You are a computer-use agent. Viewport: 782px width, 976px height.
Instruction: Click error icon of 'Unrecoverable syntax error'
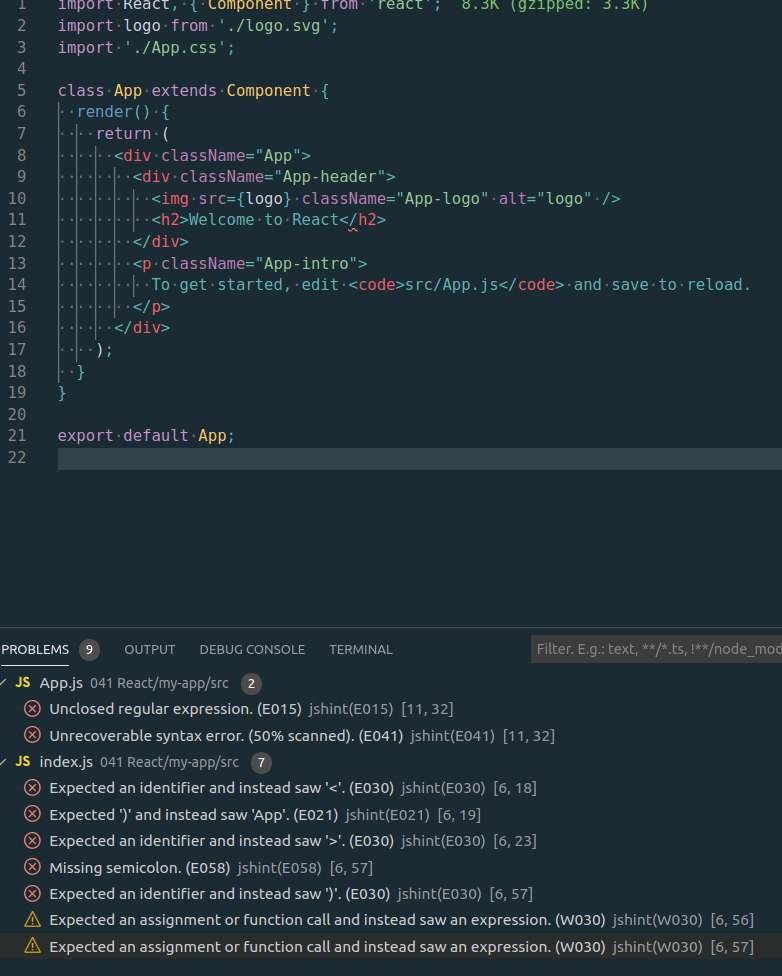[32, 735]
